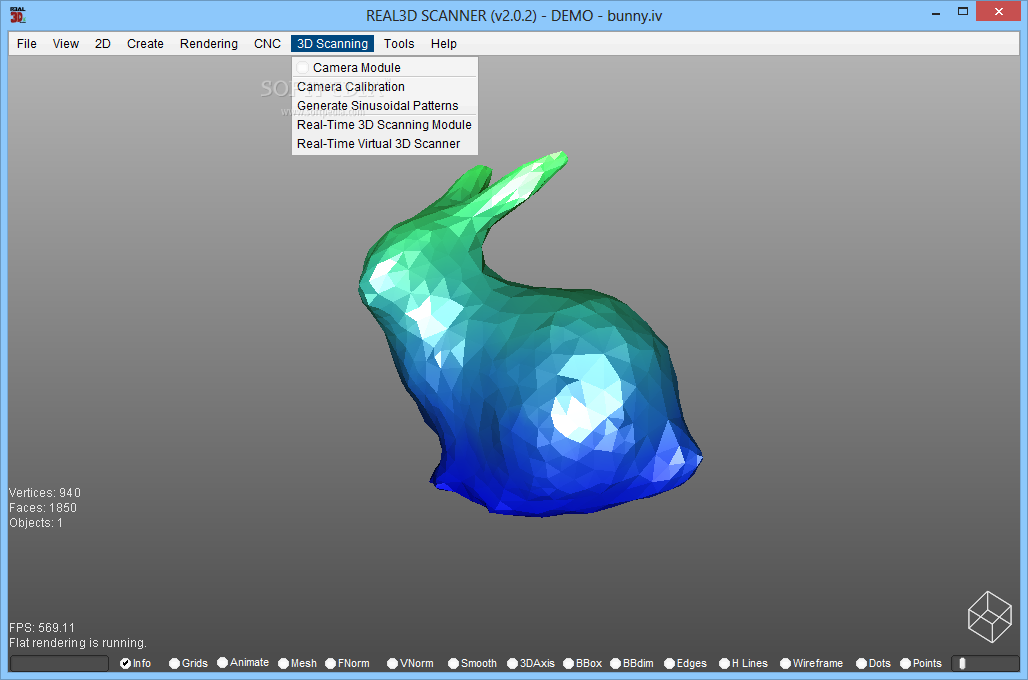Choose Camera Calibration from the menu
1028x680 pixels.
pyautogui.click(x=385, y=87)
